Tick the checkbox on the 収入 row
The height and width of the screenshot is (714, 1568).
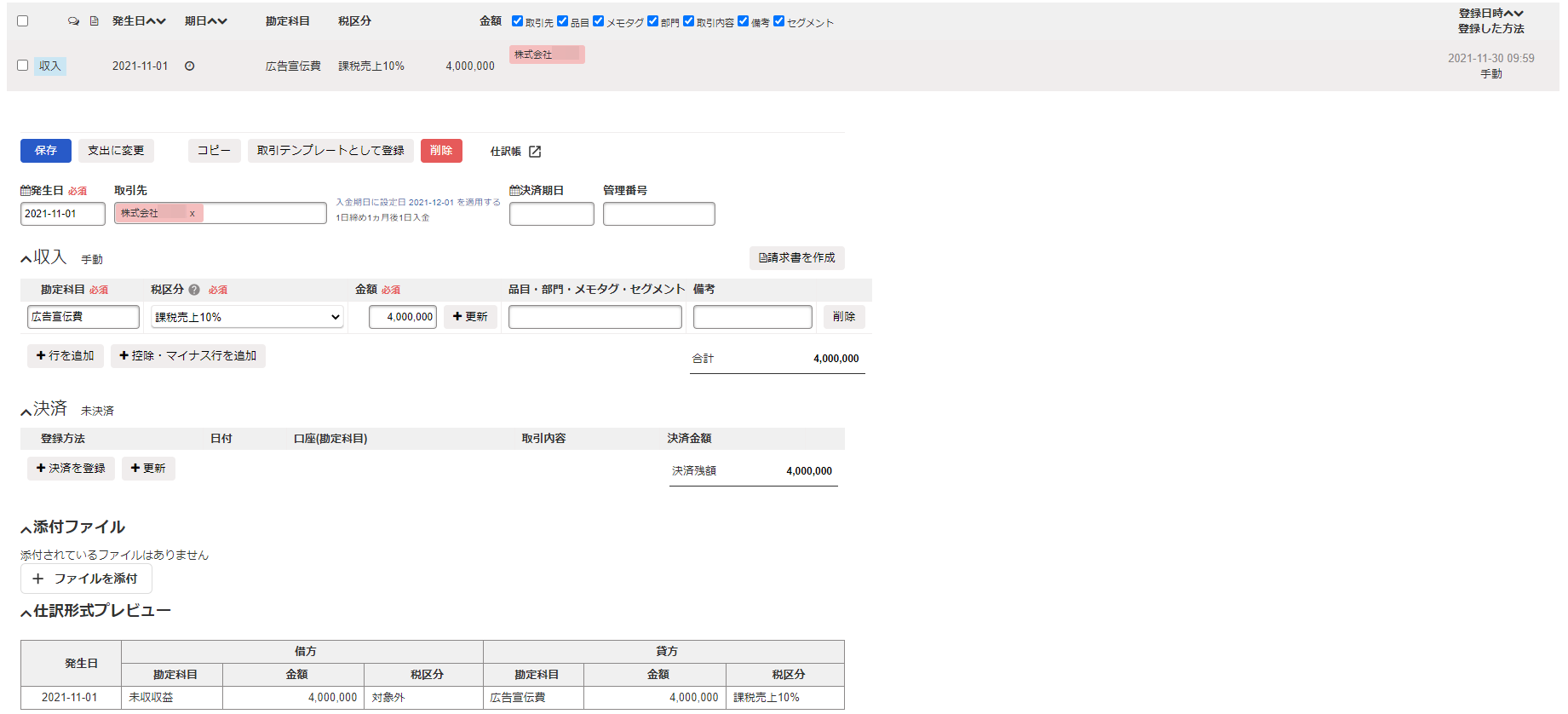tap(23, 66)
